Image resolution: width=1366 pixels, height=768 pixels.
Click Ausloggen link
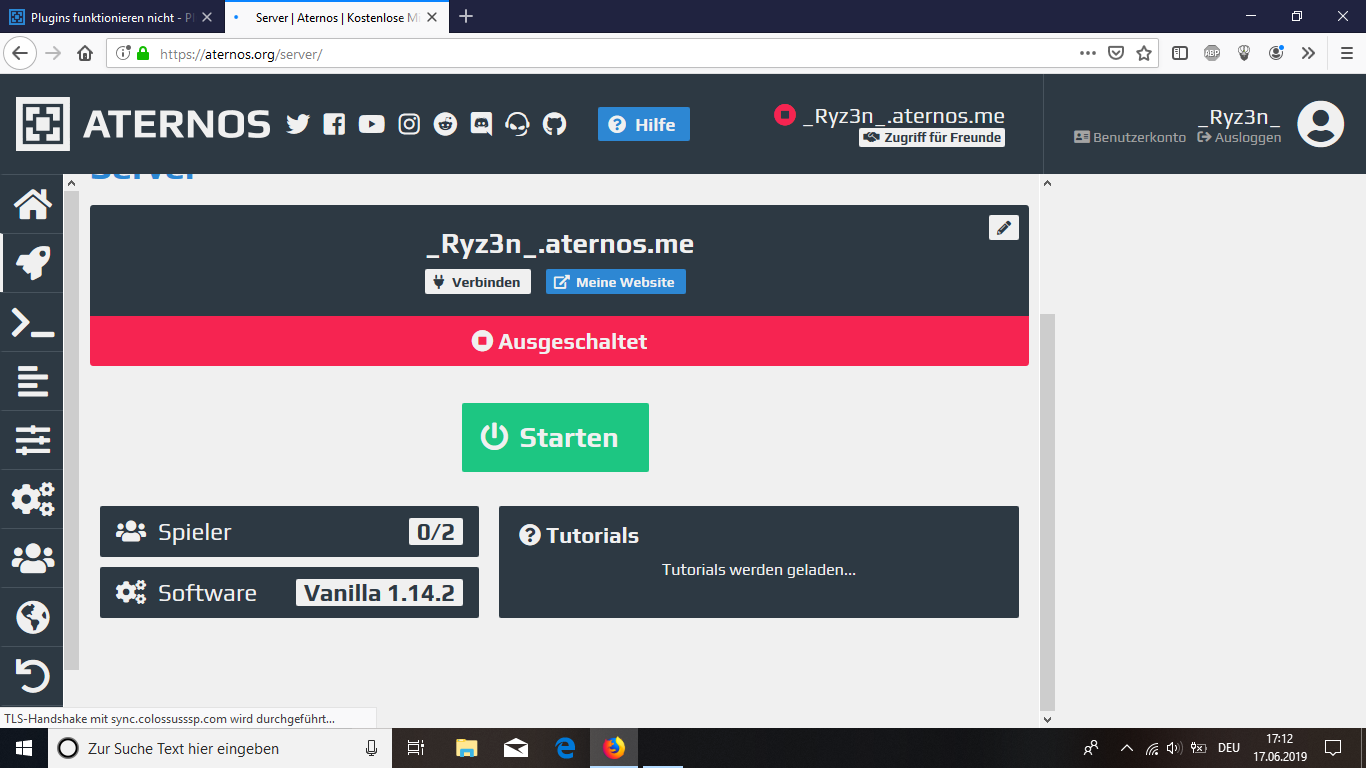click(1239, 138)
